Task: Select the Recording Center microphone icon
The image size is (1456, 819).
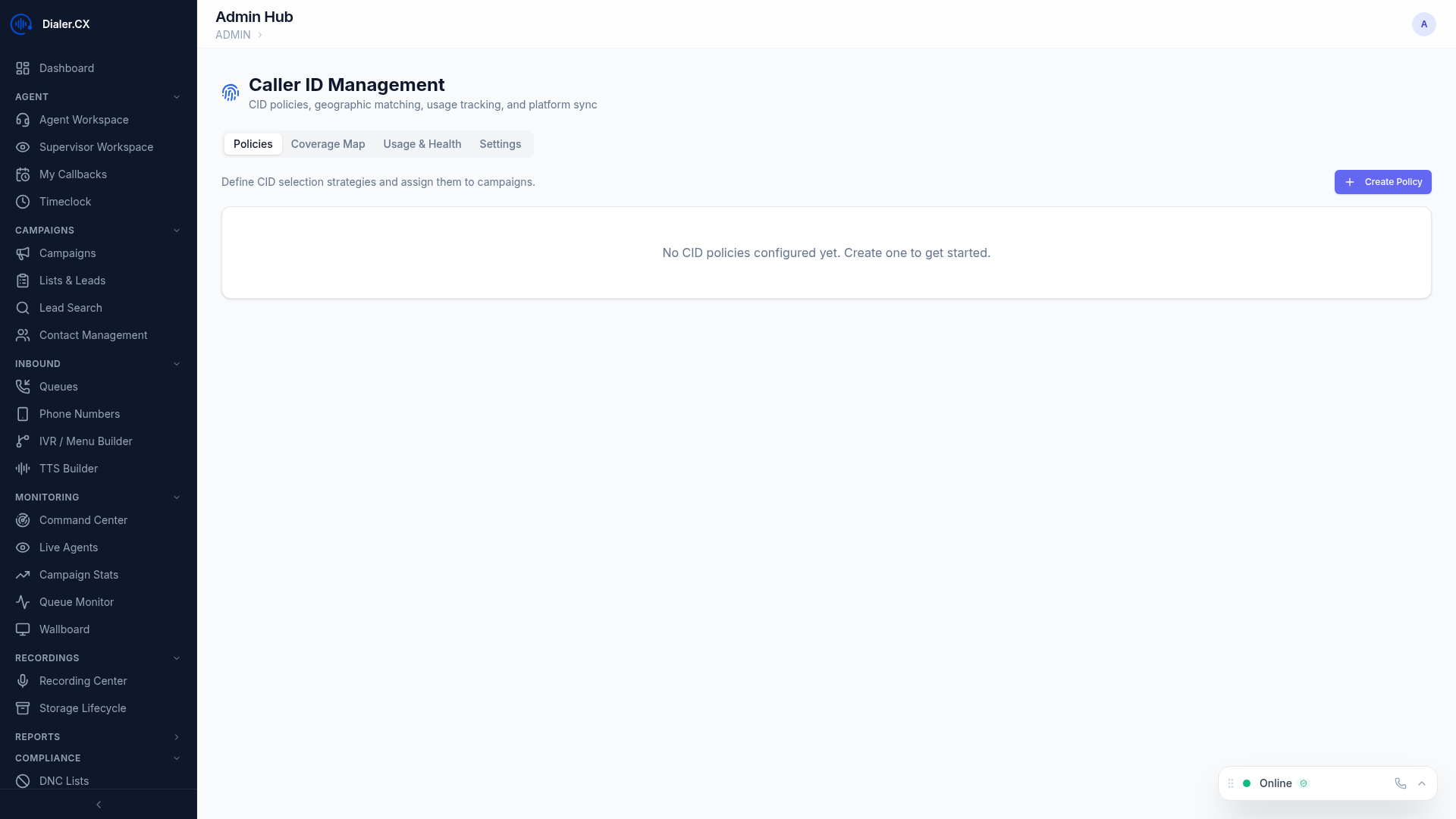Action: click(x=23, y=681)
